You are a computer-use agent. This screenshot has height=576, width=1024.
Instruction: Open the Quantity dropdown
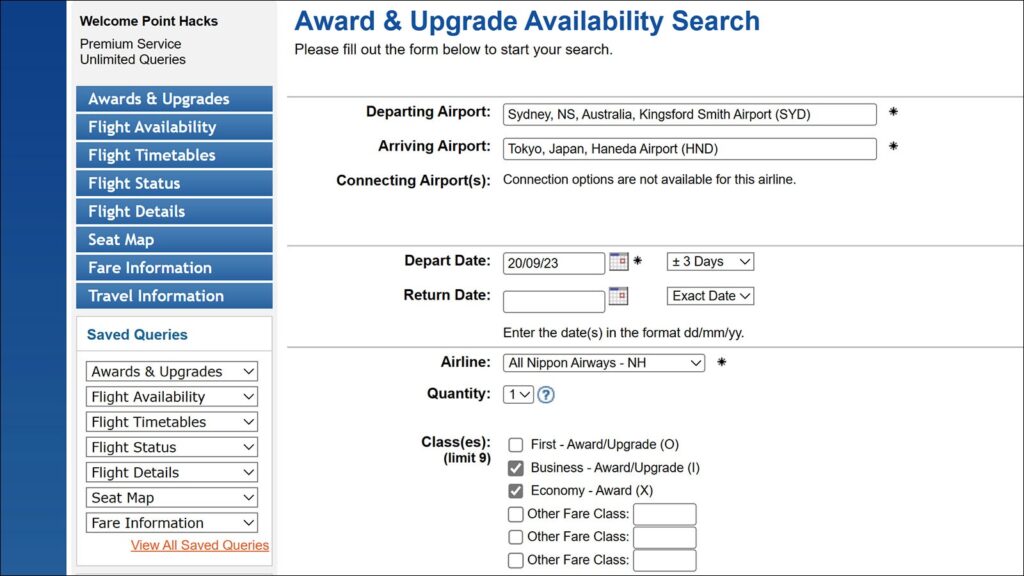tap(517, 394)
